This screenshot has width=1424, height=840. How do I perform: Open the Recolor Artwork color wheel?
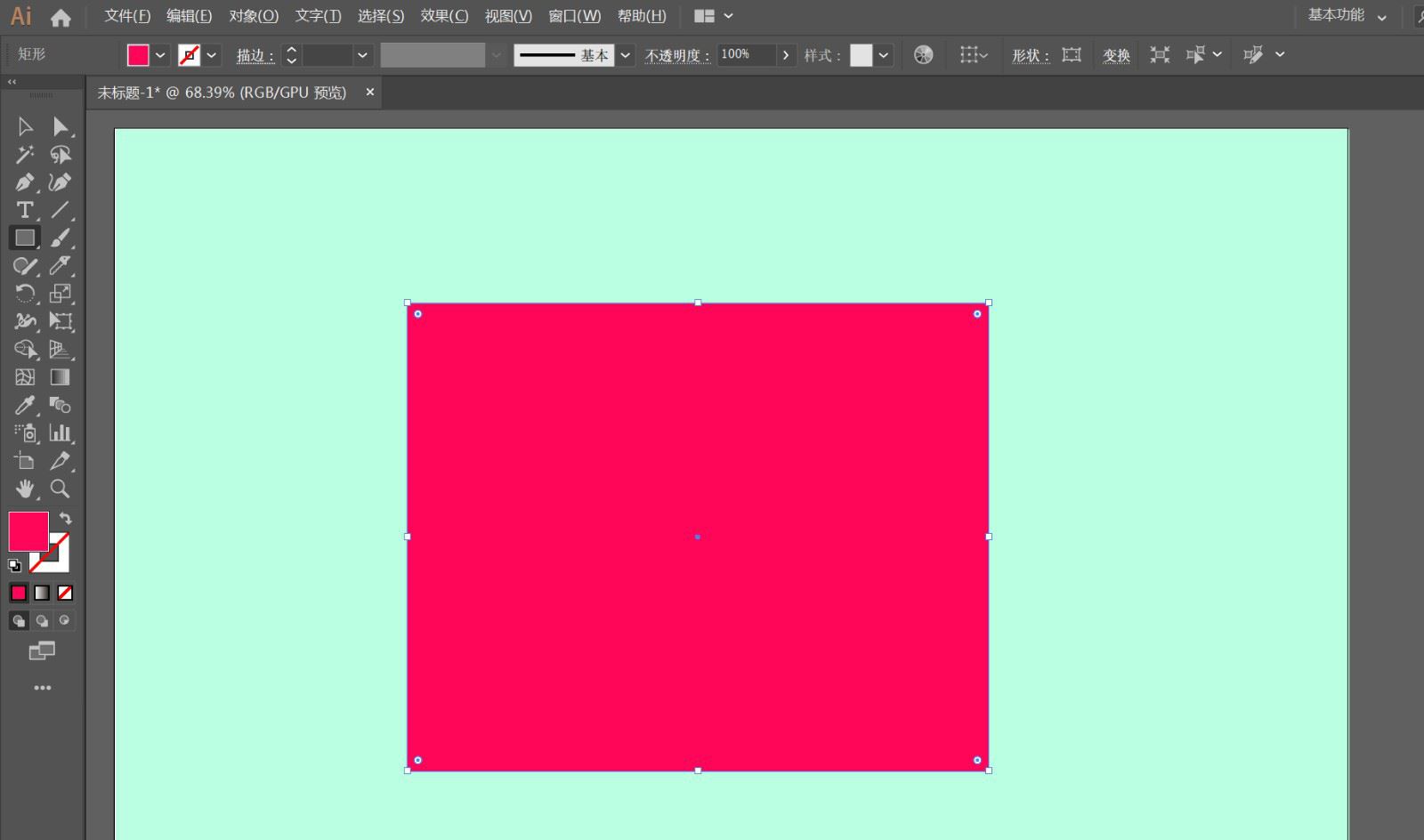[x=924, y=55]
